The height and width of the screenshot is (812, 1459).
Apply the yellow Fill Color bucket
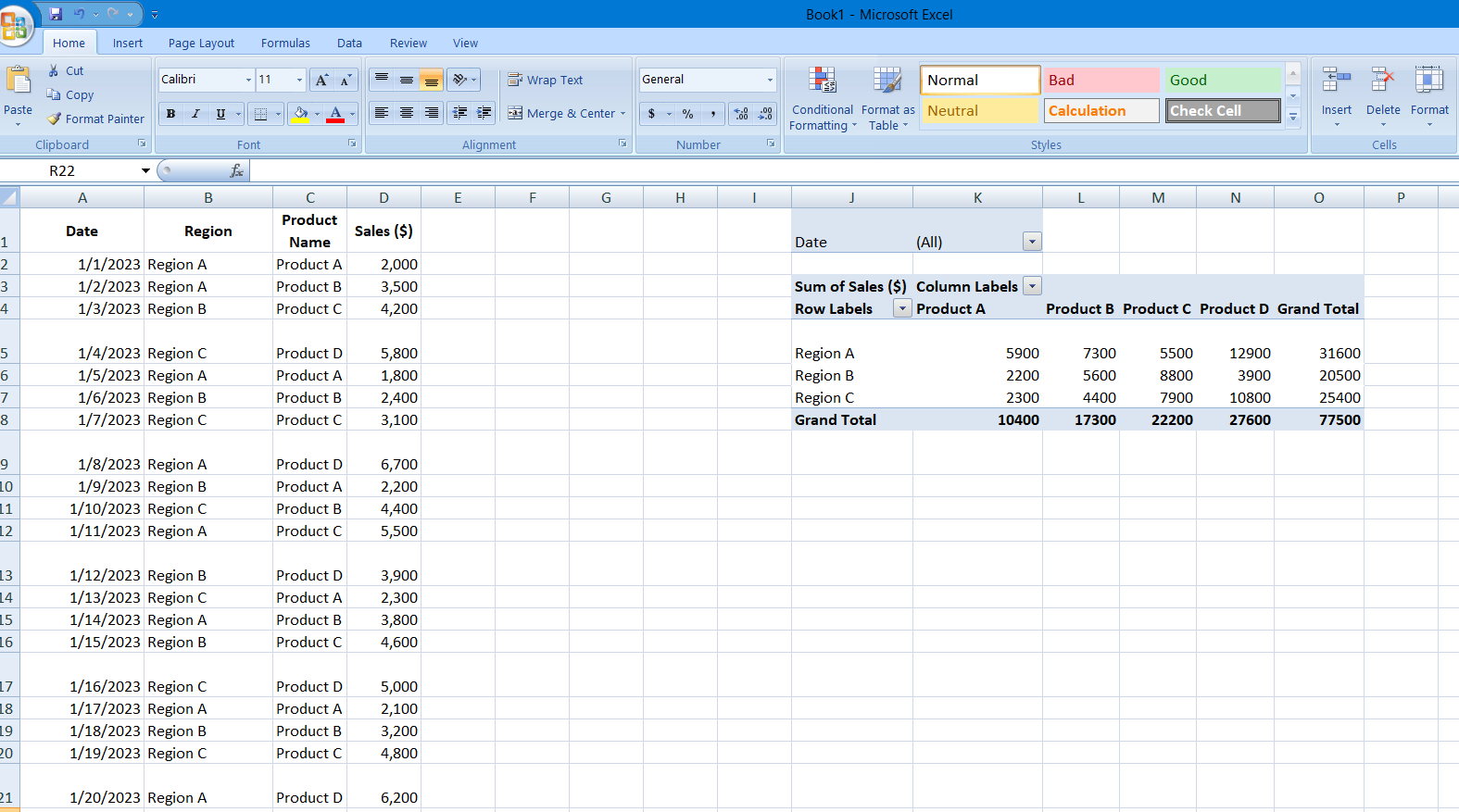pos(299,114)
